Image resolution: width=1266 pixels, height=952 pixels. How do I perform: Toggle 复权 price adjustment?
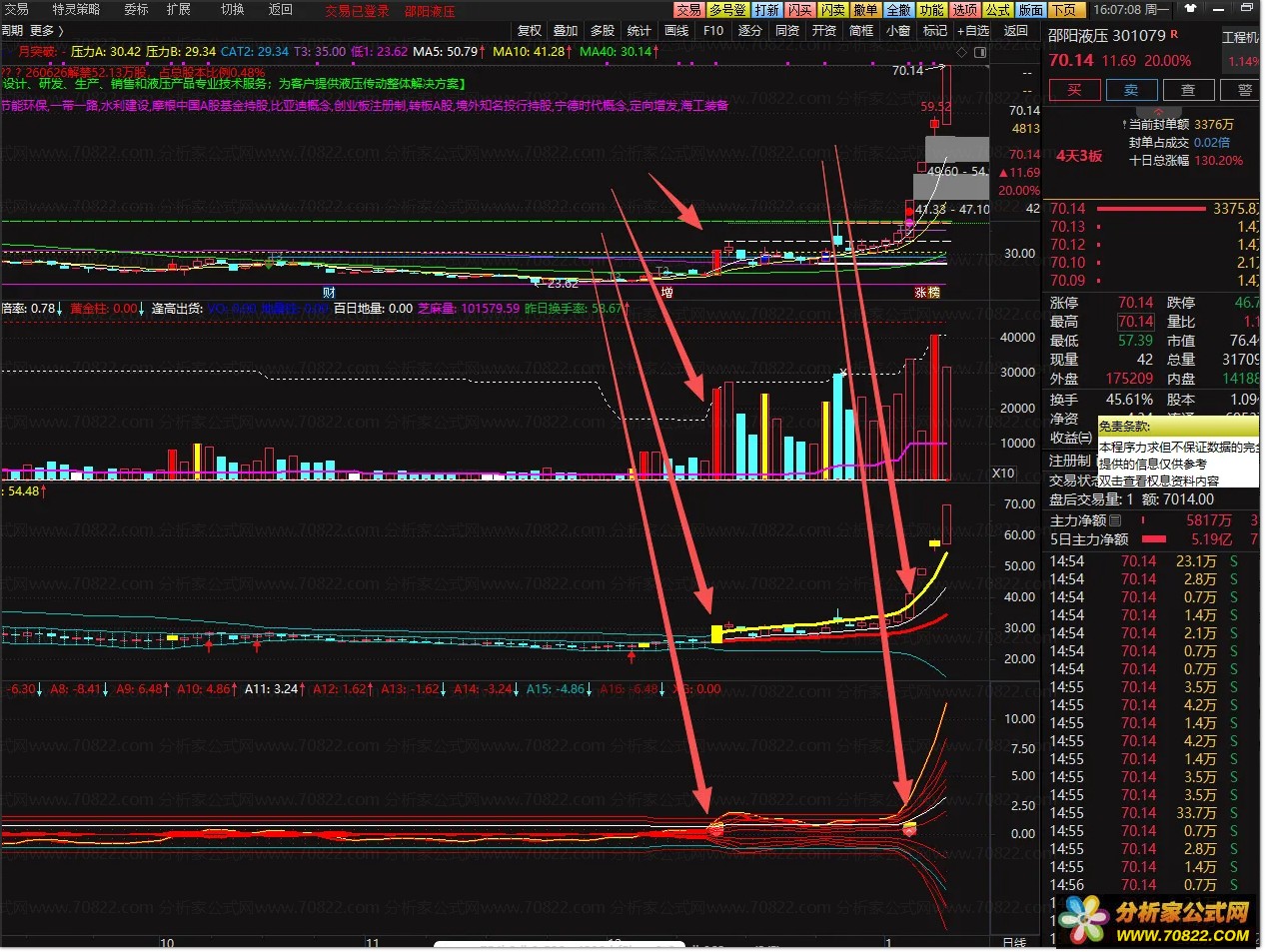(x=530, y=31)
